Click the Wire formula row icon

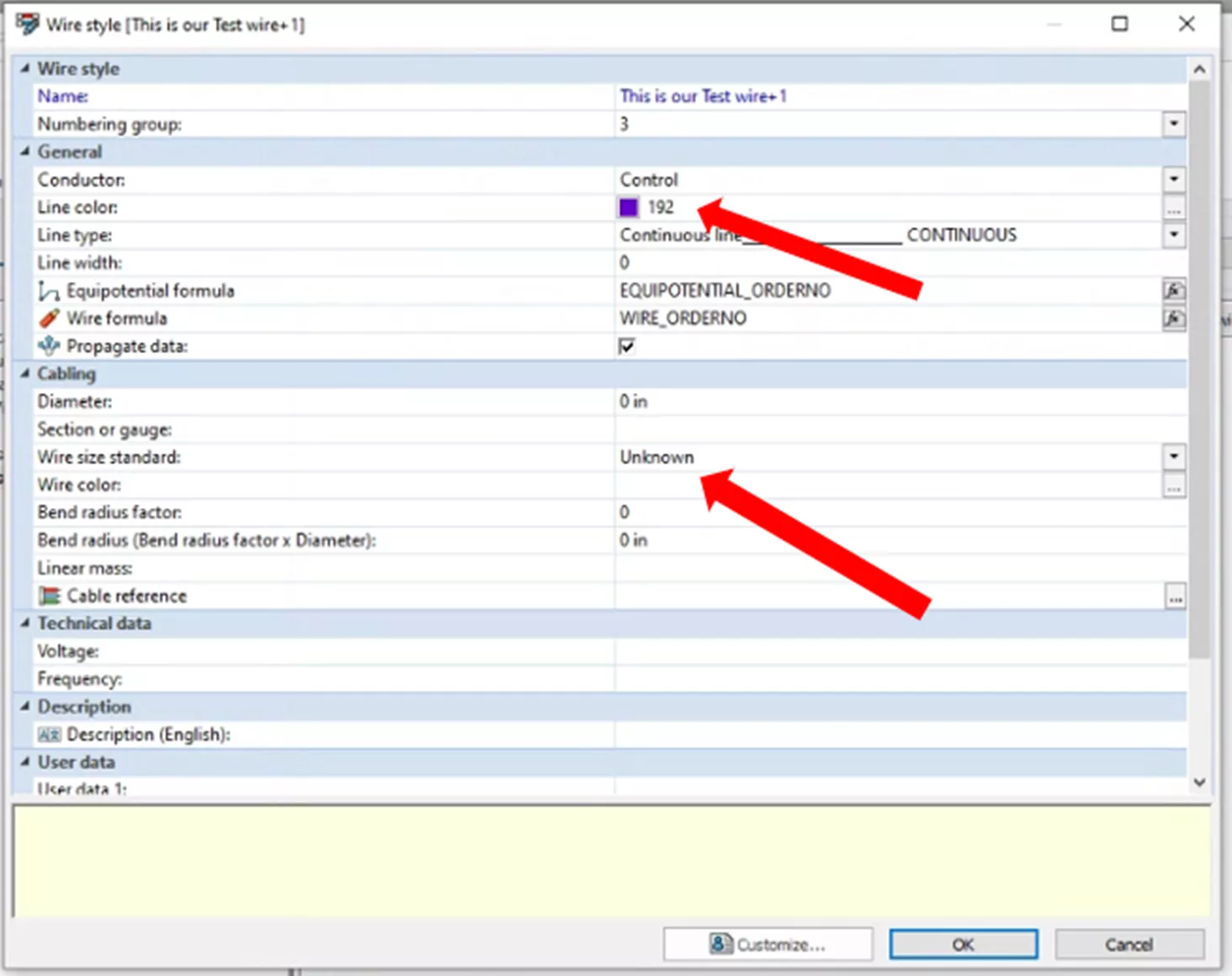click(49, 319)
